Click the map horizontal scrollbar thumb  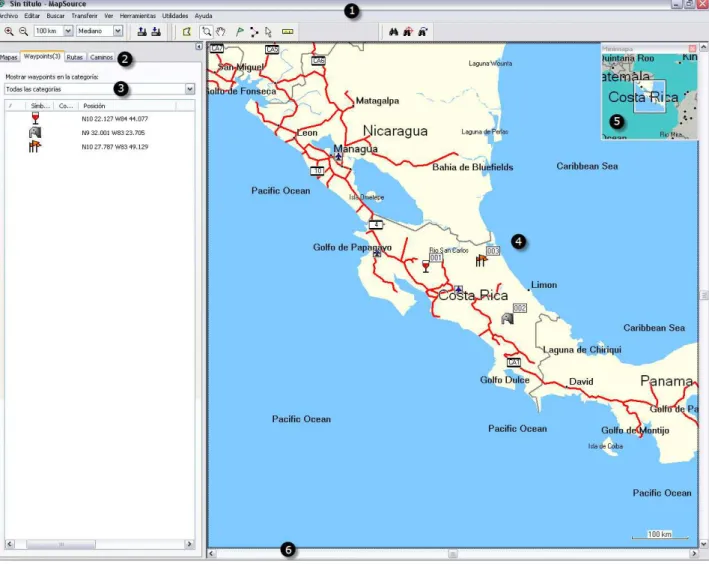[453, 554]
